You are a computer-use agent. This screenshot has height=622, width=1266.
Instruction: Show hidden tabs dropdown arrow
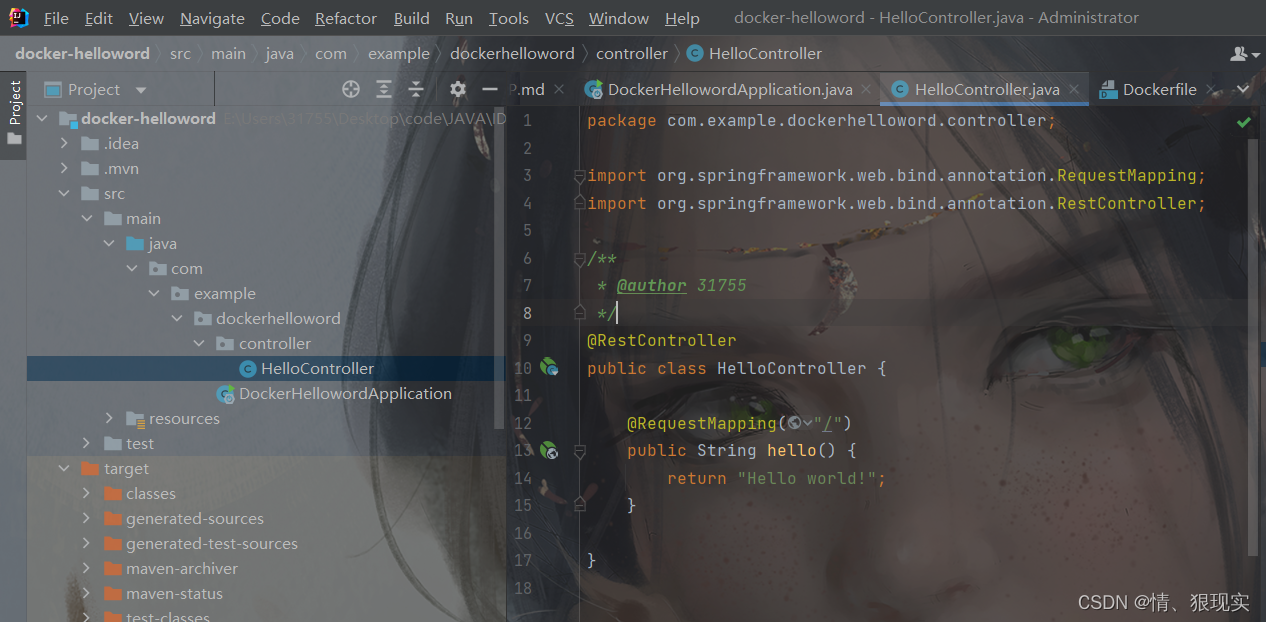[x=1243, y=90]
